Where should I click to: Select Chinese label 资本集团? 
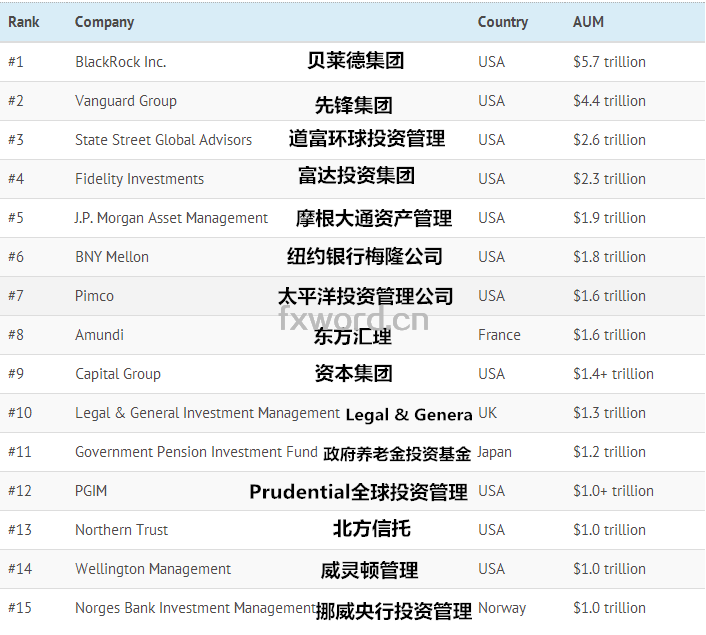click(x=354, y=373)
